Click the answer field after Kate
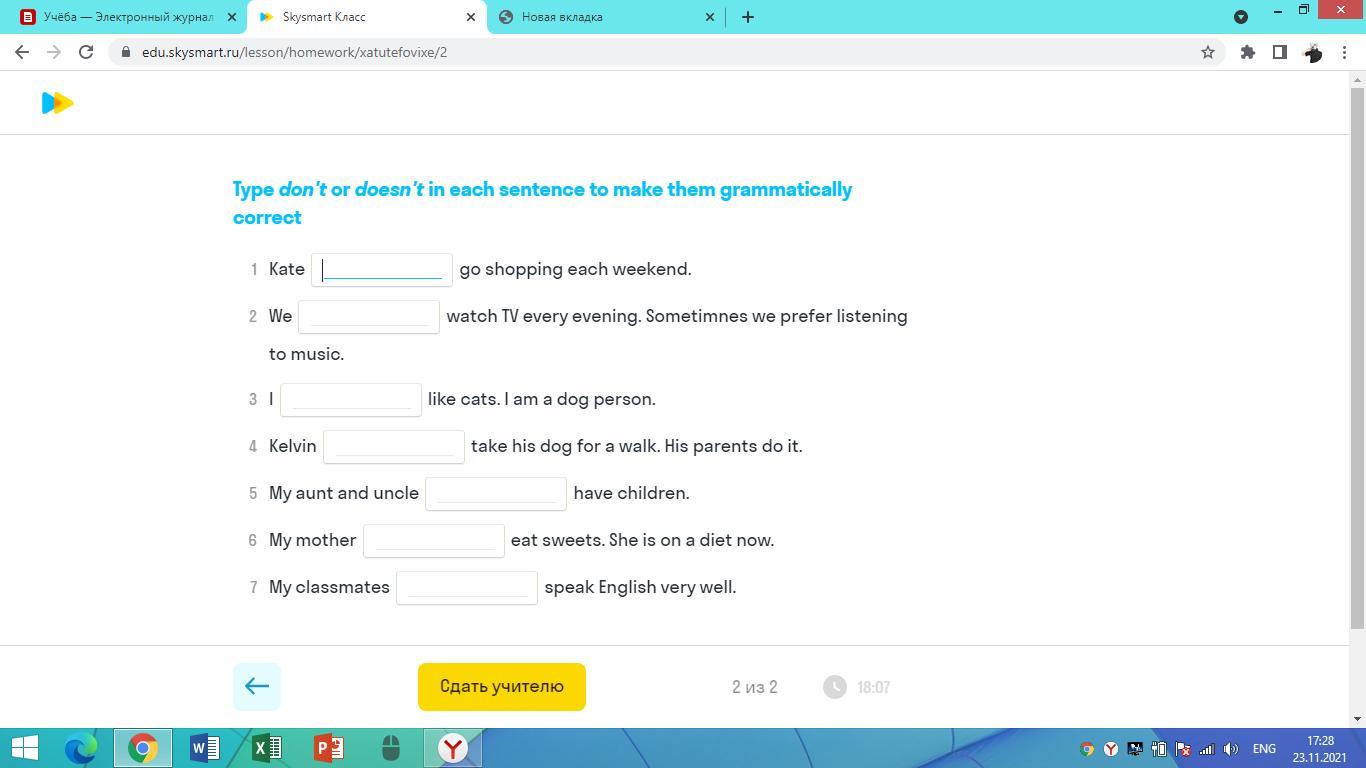1366x768 pixels. point(382,270)
